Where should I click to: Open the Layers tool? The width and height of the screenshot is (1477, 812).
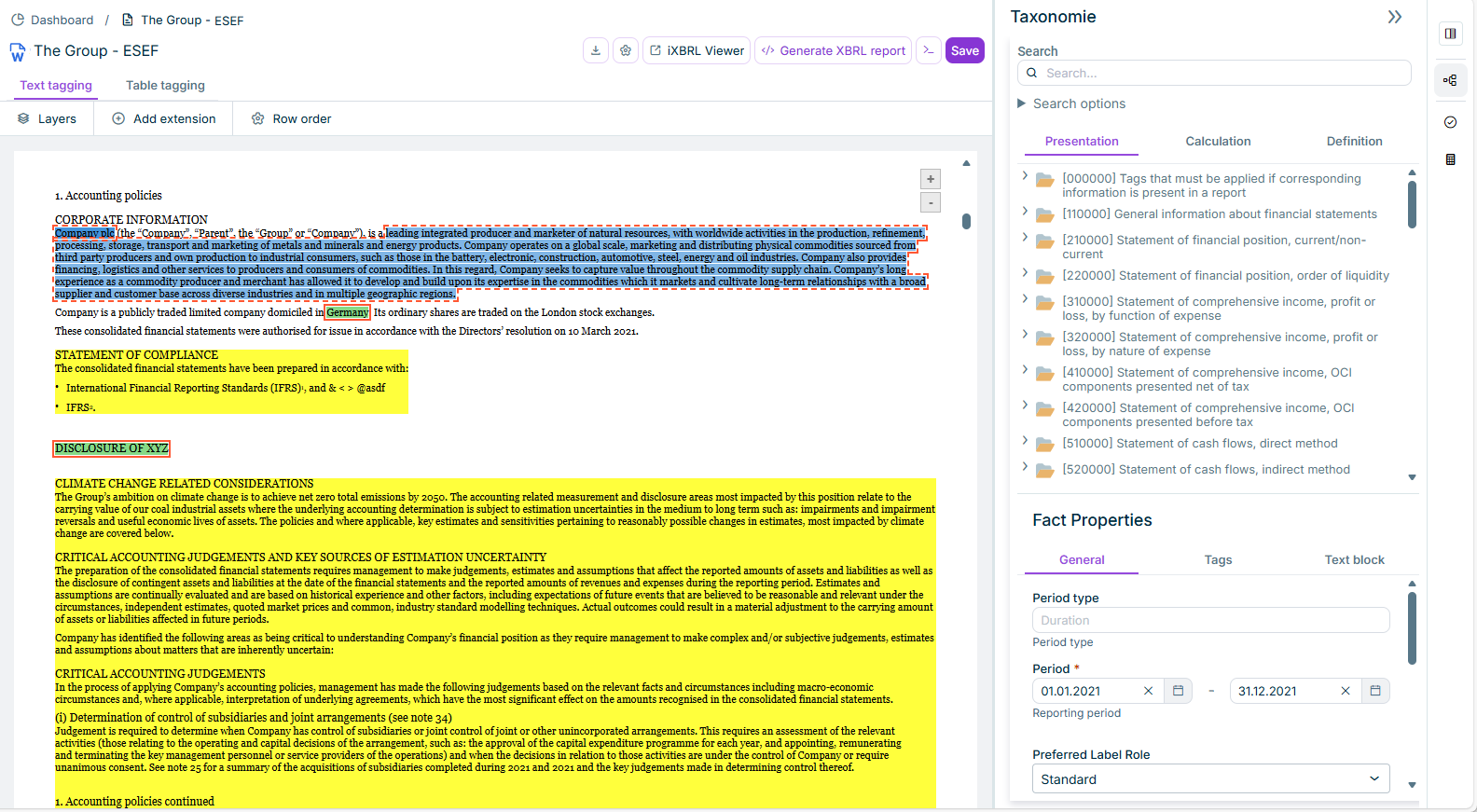tap(47, 118)
